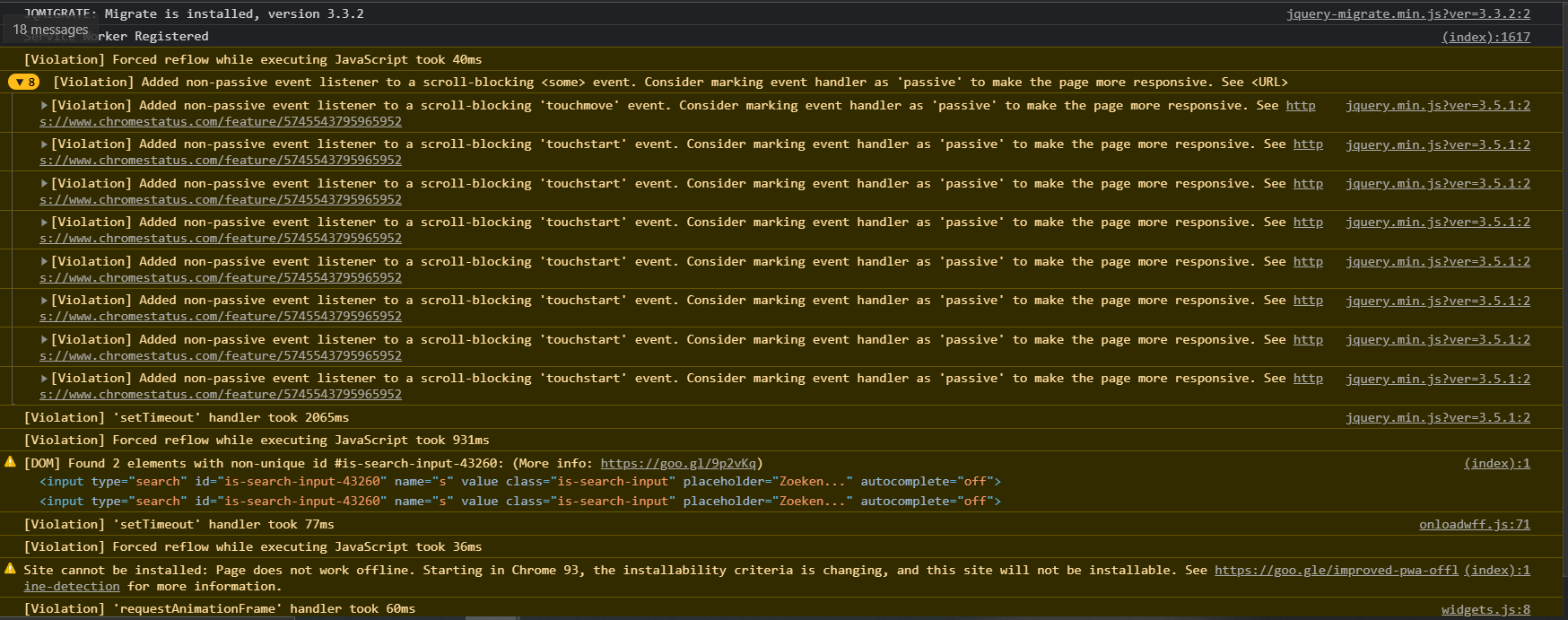Follow the https://goo.gl/9p2vKq more info link
1568x620 pixels.
coord(678,463)
